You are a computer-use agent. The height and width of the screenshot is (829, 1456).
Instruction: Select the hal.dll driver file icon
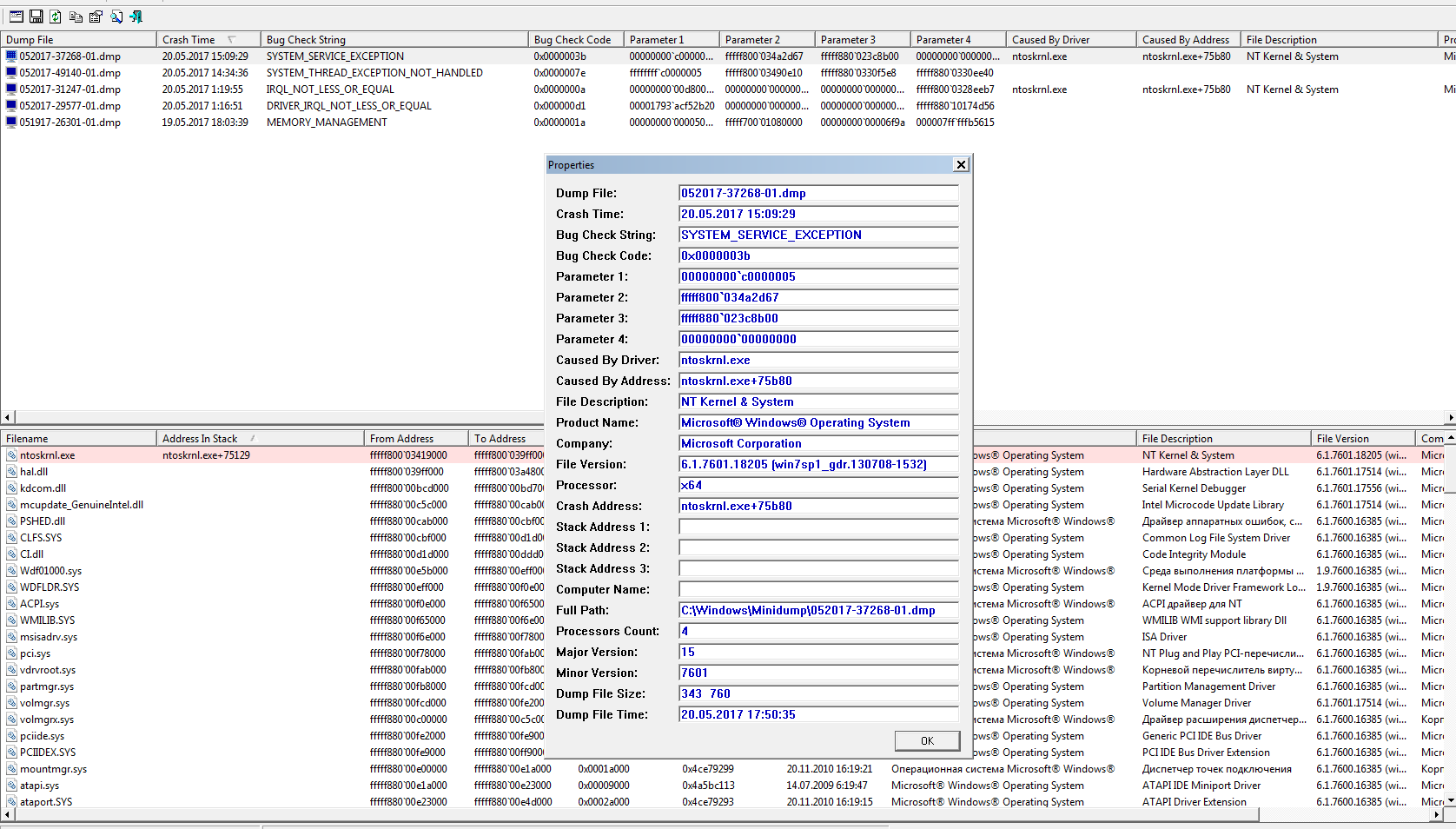pos(11,472)
